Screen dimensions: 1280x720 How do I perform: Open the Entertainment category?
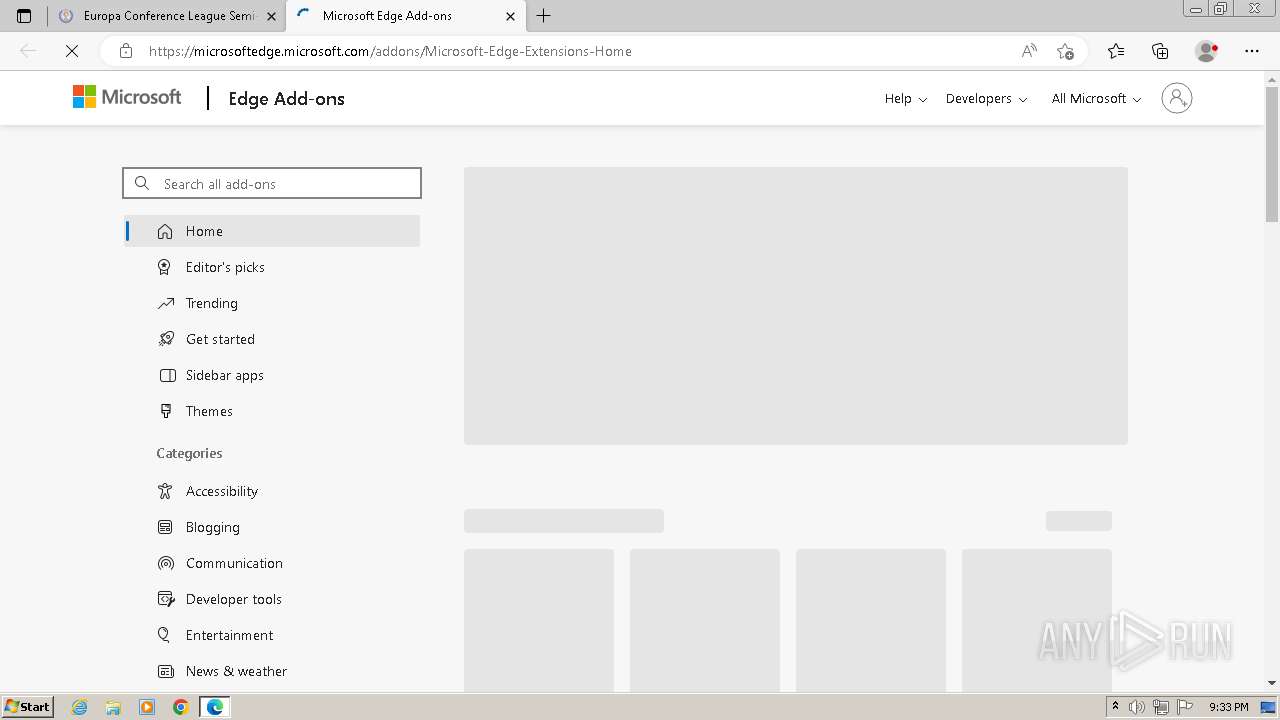pos(272,635)
